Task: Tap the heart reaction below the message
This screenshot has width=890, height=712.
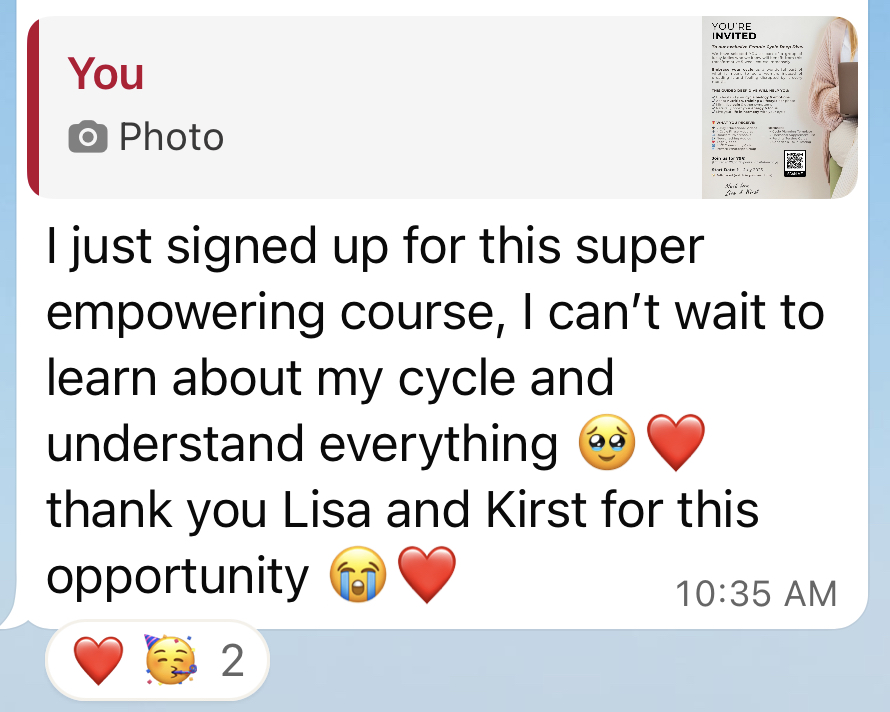Action: click(98, 661)
